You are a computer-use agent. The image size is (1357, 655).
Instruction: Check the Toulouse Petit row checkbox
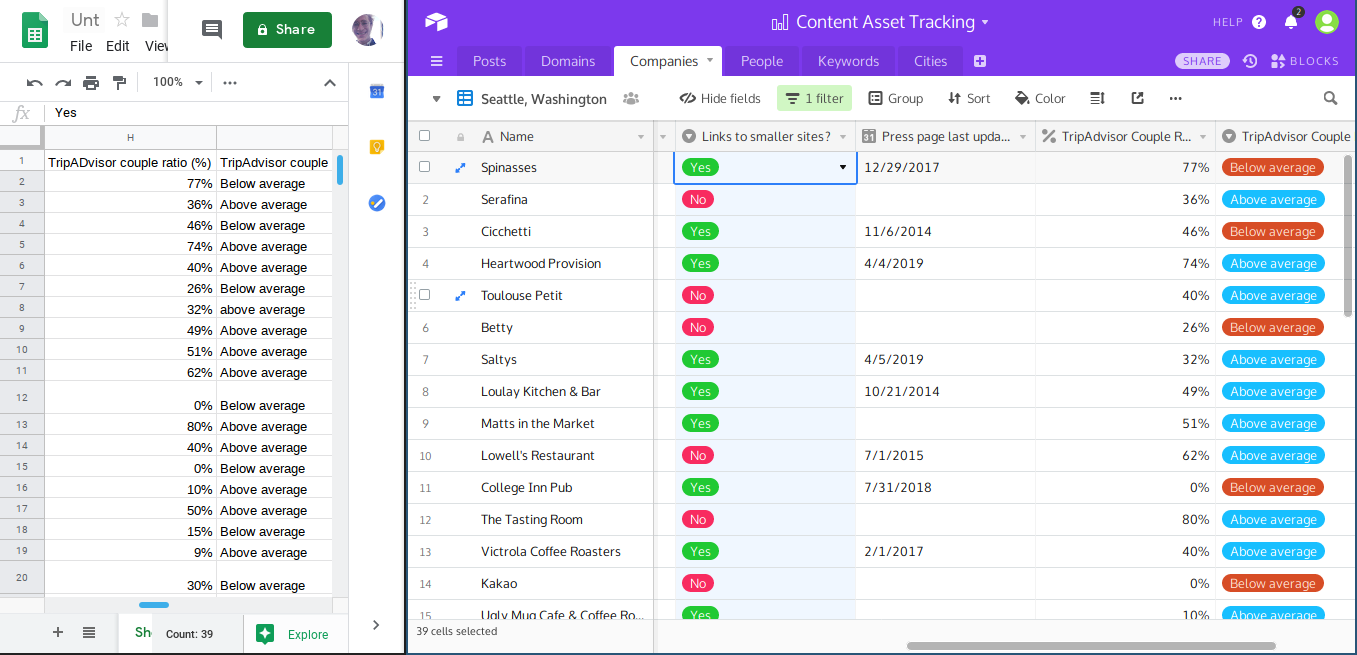tap(424, 295)
